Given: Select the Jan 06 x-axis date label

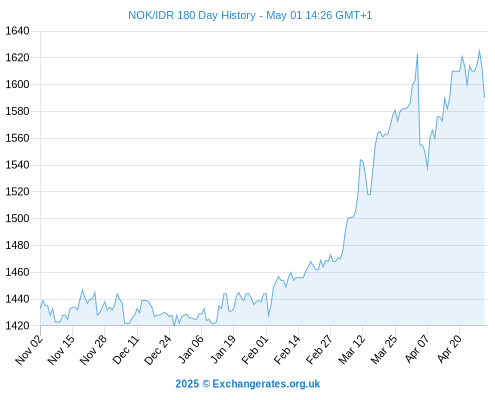Looking at the screenshot, I should (190, 349).
